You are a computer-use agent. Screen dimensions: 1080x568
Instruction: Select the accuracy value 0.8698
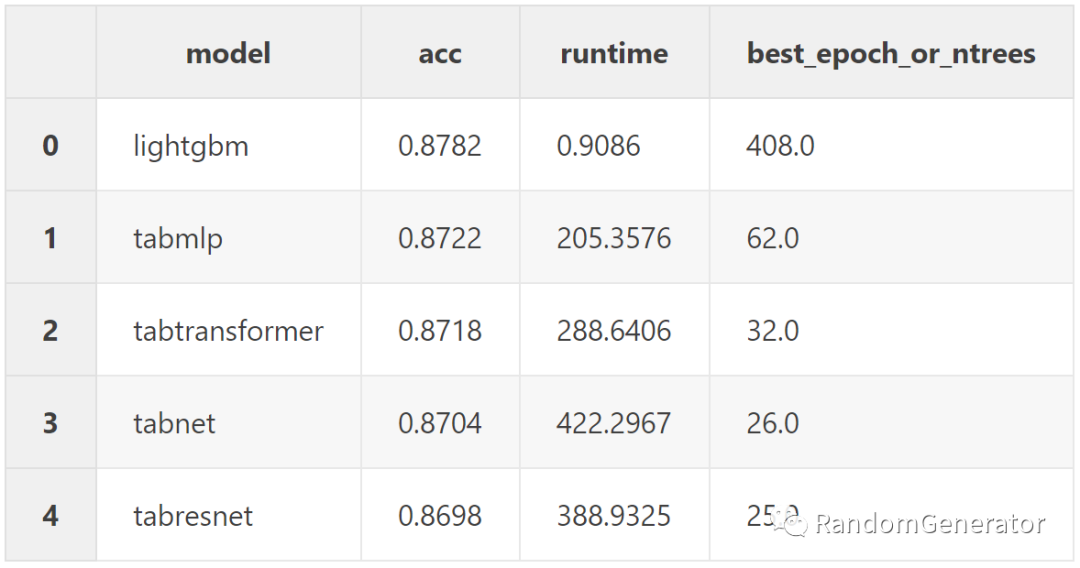click(x=440, y=516)
